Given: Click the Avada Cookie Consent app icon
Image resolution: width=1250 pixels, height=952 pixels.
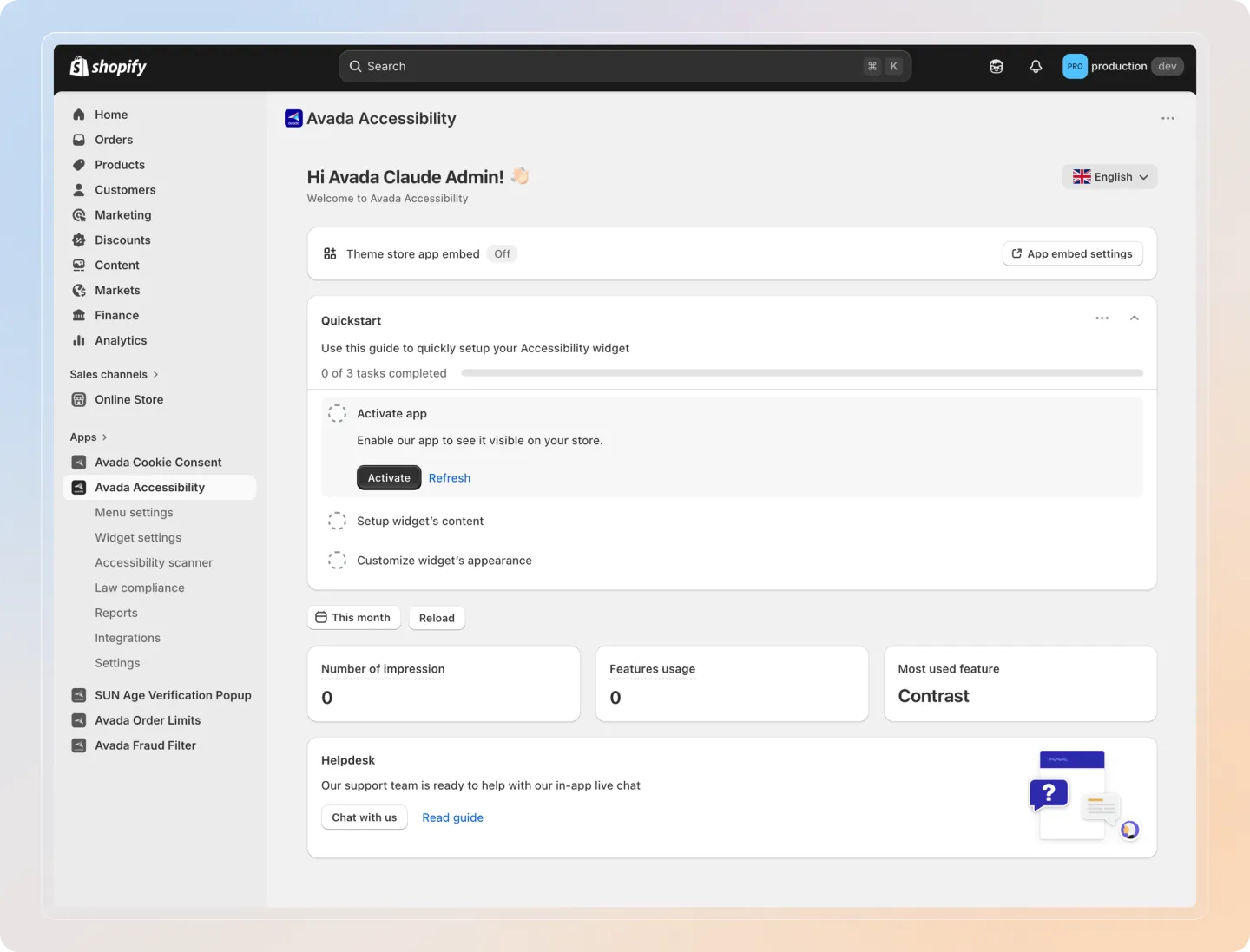Looking at the screenshot, I should pyautogui.click(x=79, y=463).
